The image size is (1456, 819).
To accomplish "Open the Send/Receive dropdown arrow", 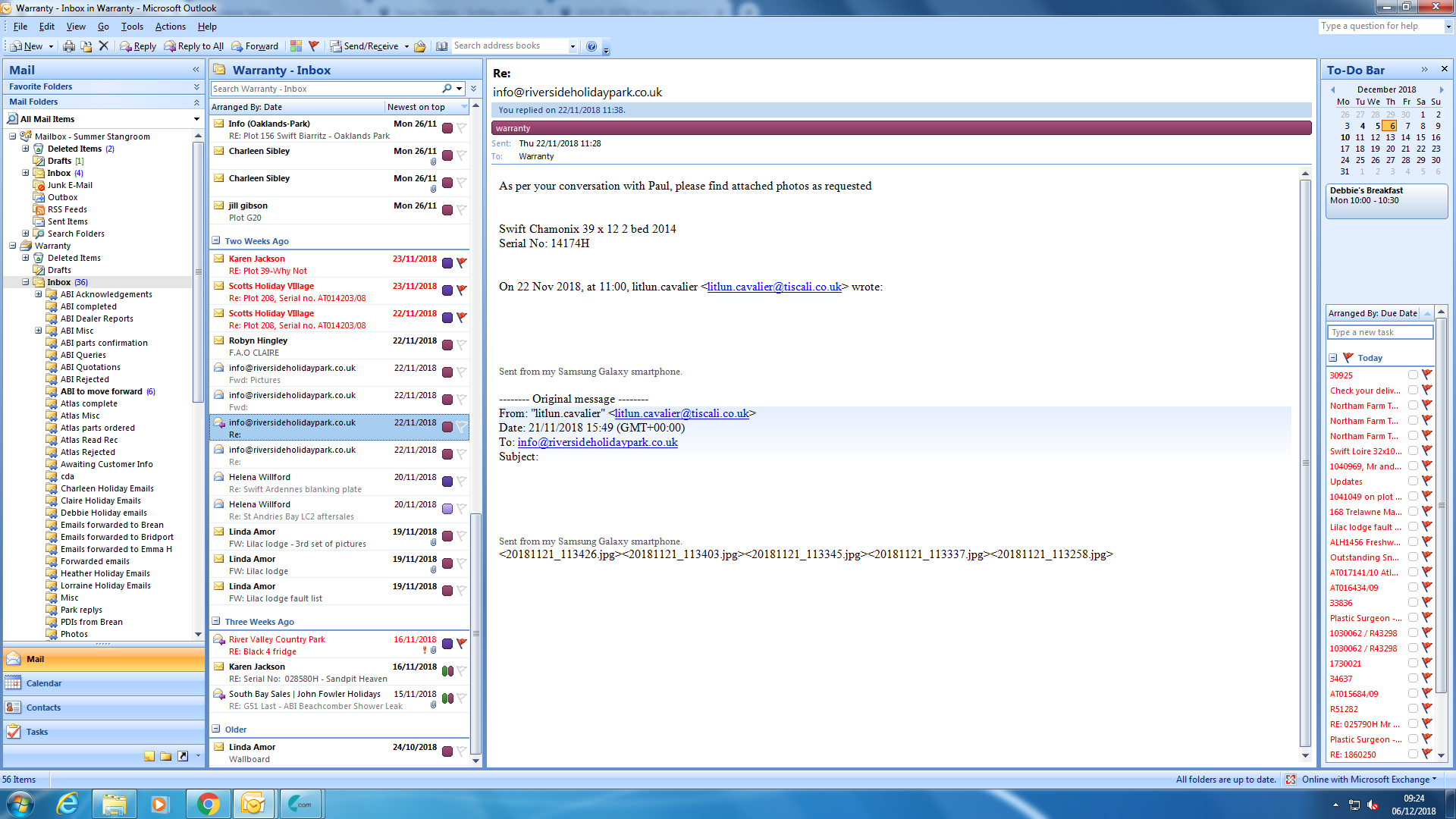I will (x=406, y=46).
